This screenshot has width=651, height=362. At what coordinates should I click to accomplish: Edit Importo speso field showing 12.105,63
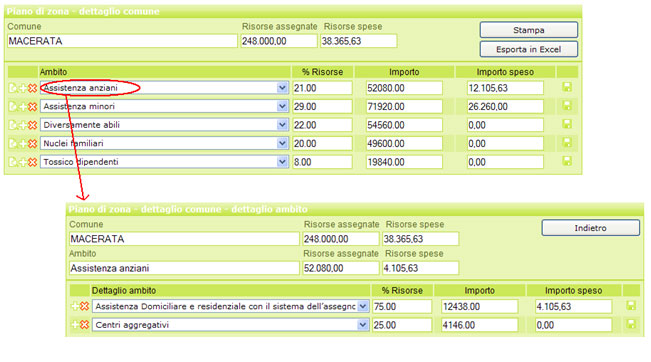[505, 88]
